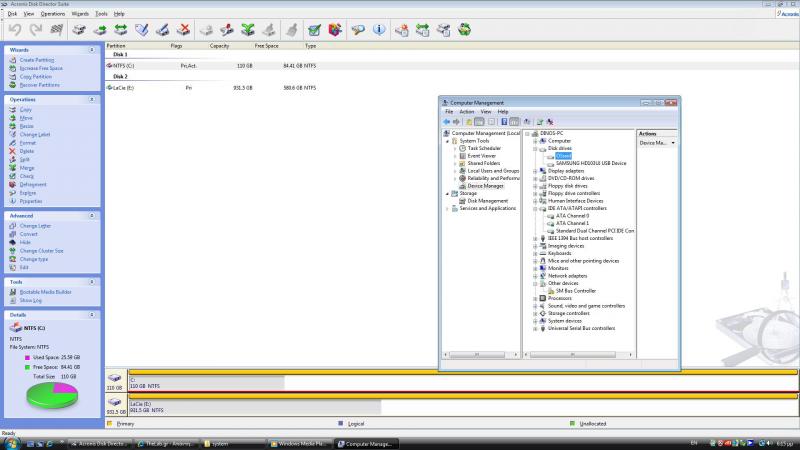Open the File menu in Computer Management
Image resolution: width=800 pixels, height=450 pixels.
pos(449,112)
